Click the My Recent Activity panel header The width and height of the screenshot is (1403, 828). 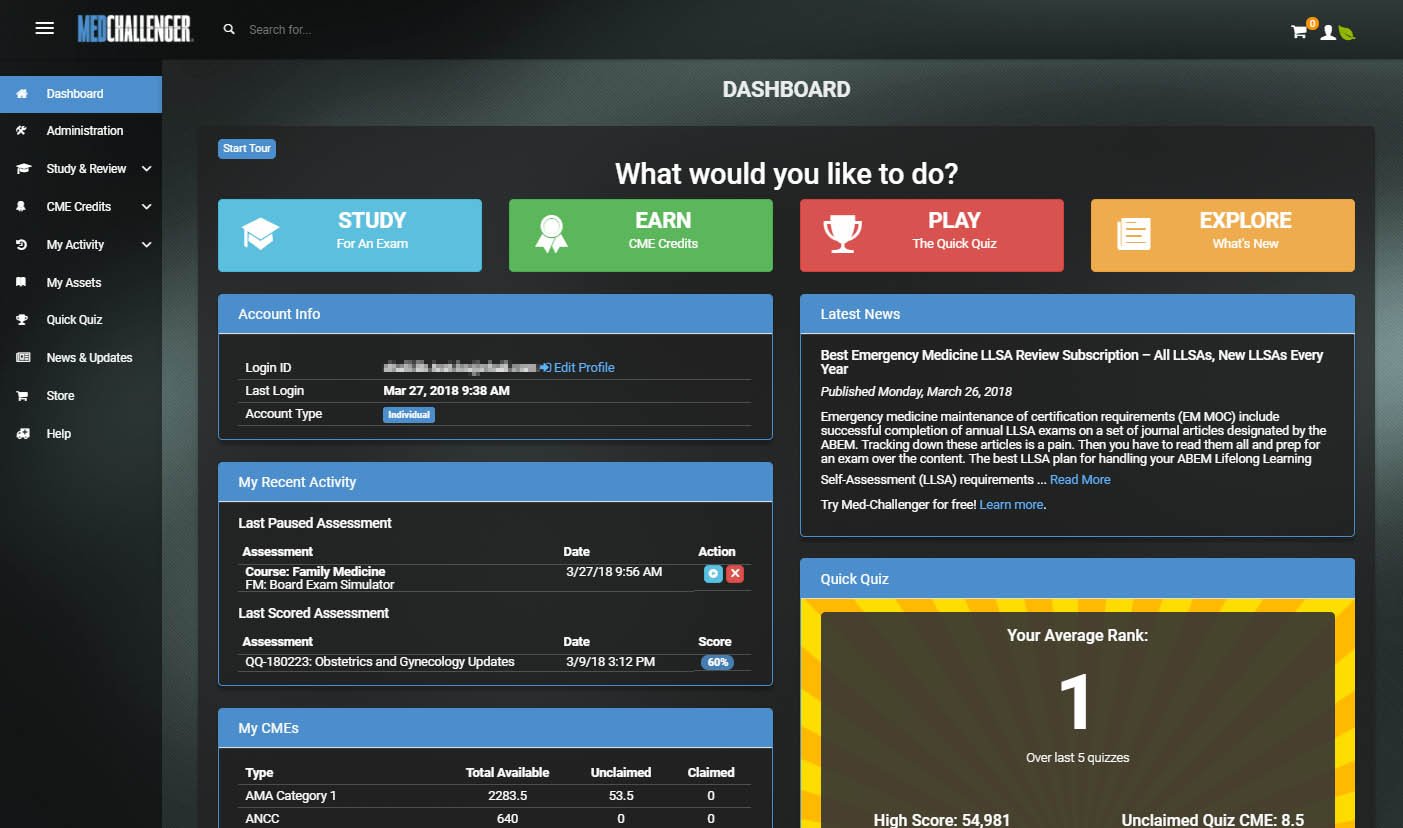pos(495,482)
